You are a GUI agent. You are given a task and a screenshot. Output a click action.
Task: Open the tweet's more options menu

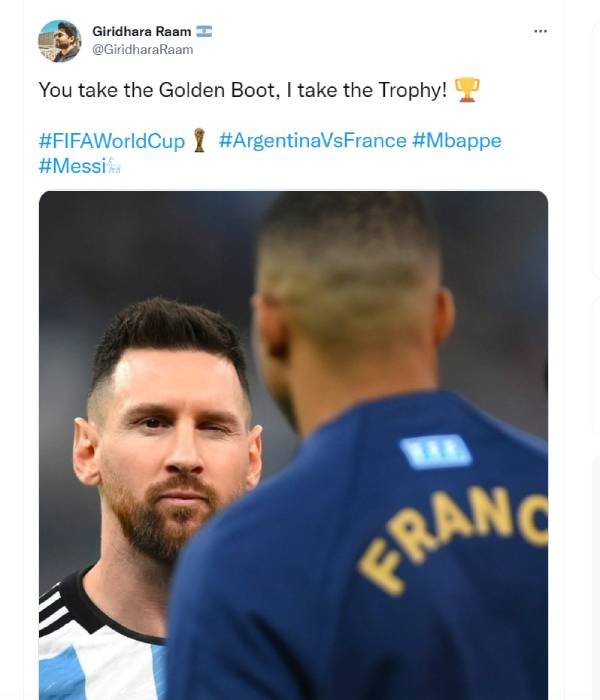(540, 31)
